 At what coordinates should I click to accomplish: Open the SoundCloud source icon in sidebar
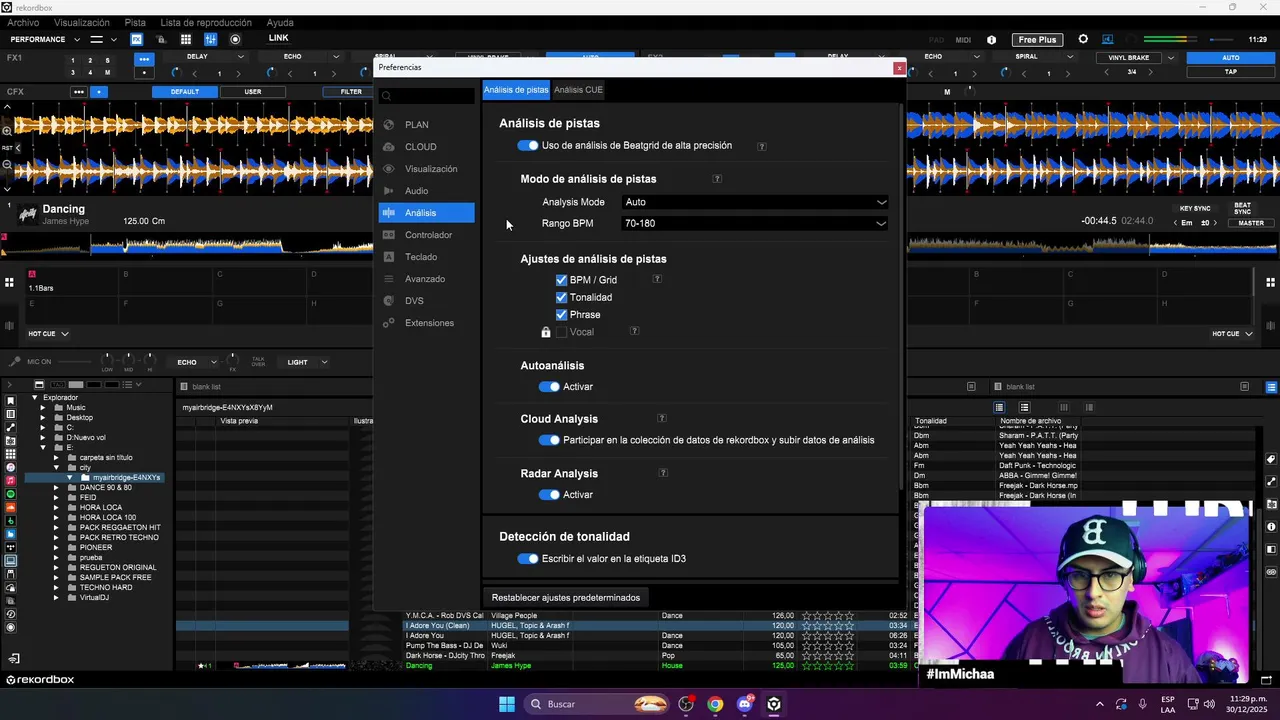(11, 507)
